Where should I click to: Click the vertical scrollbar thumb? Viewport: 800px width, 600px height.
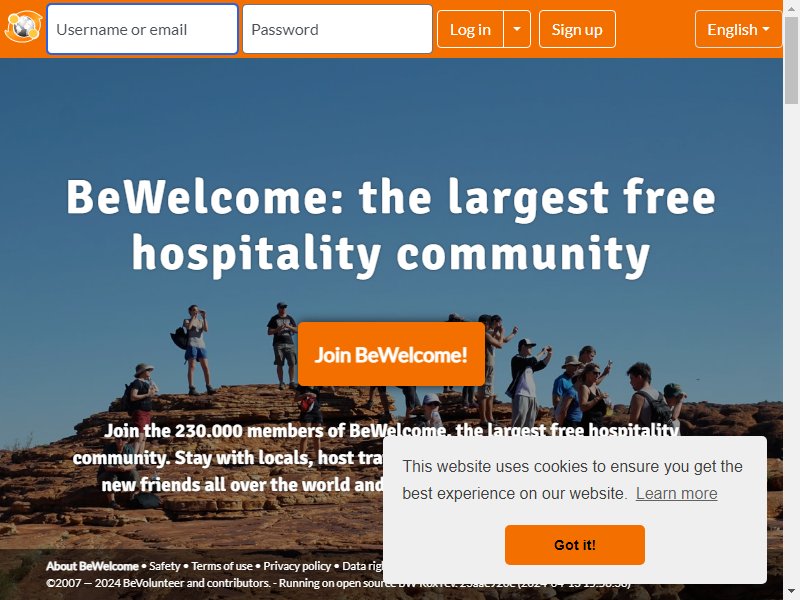pos(791,59)
